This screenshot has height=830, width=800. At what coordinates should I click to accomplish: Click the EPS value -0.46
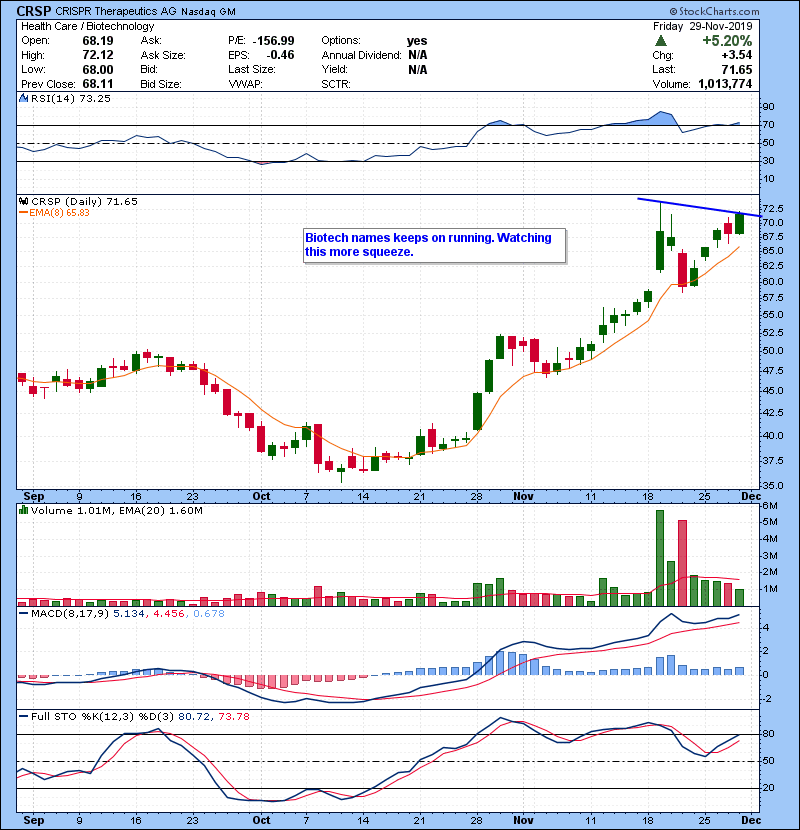(280, 55)
